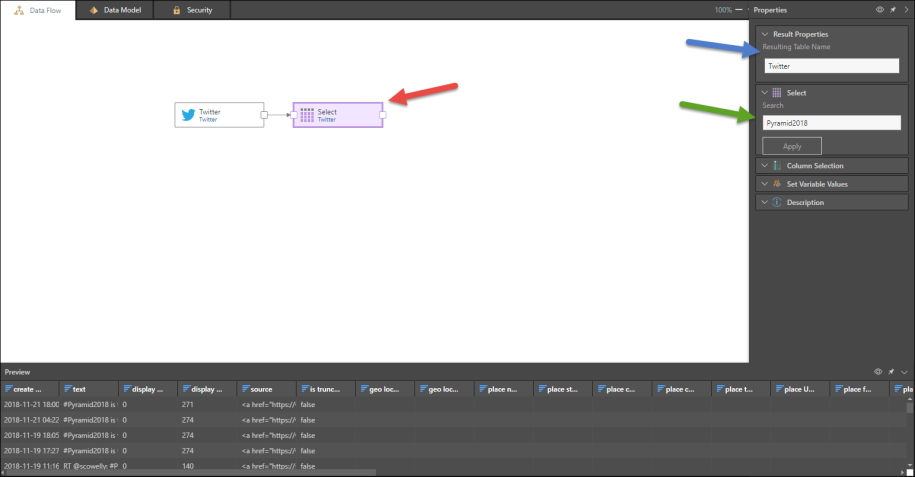Click the Resulting Table Name field
Screen dimensions: 915x477
(831, 66)
